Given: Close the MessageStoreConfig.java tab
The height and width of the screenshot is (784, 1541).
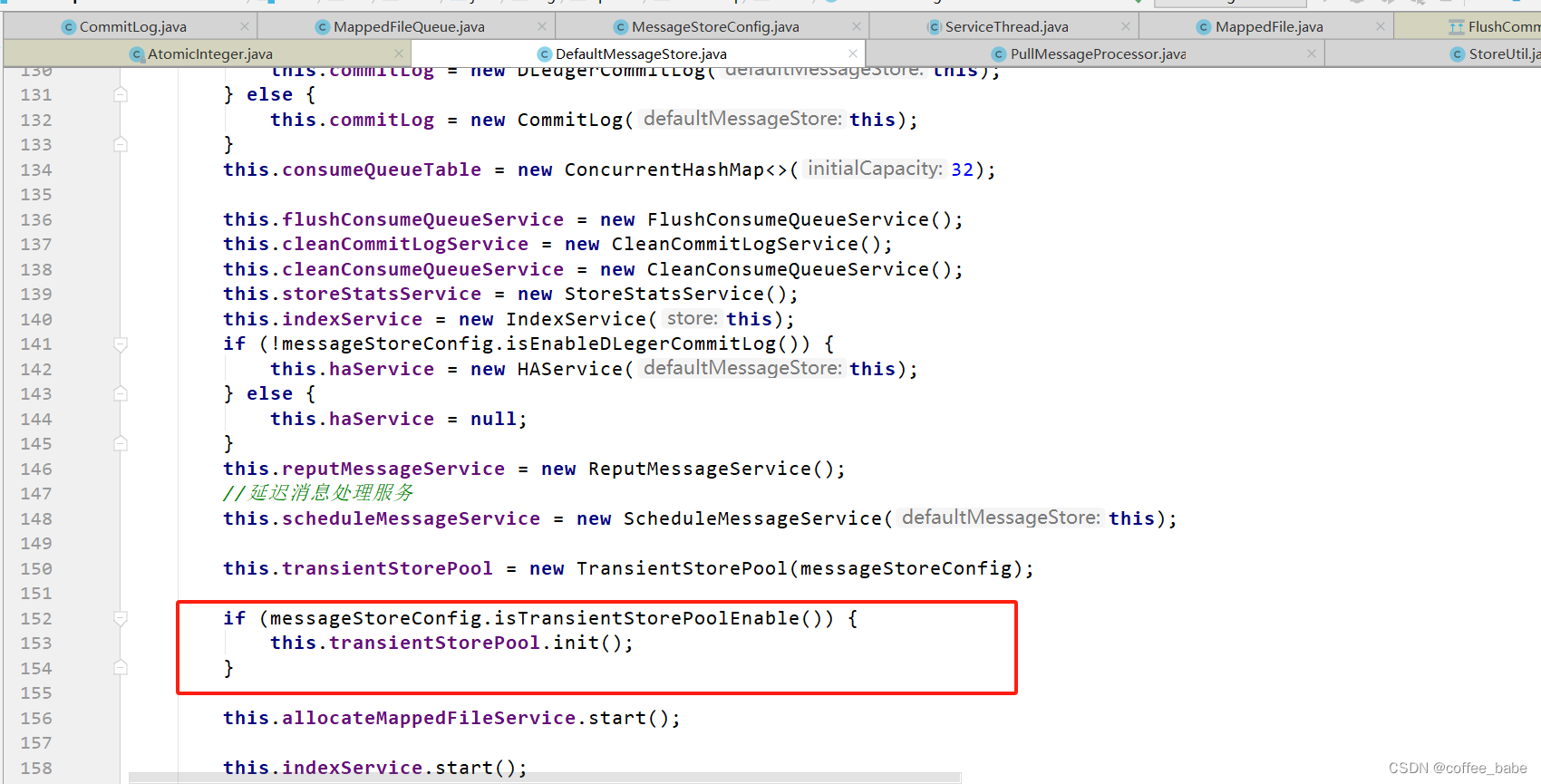Looking at the screenshot, I should click(x=857, y=27).
